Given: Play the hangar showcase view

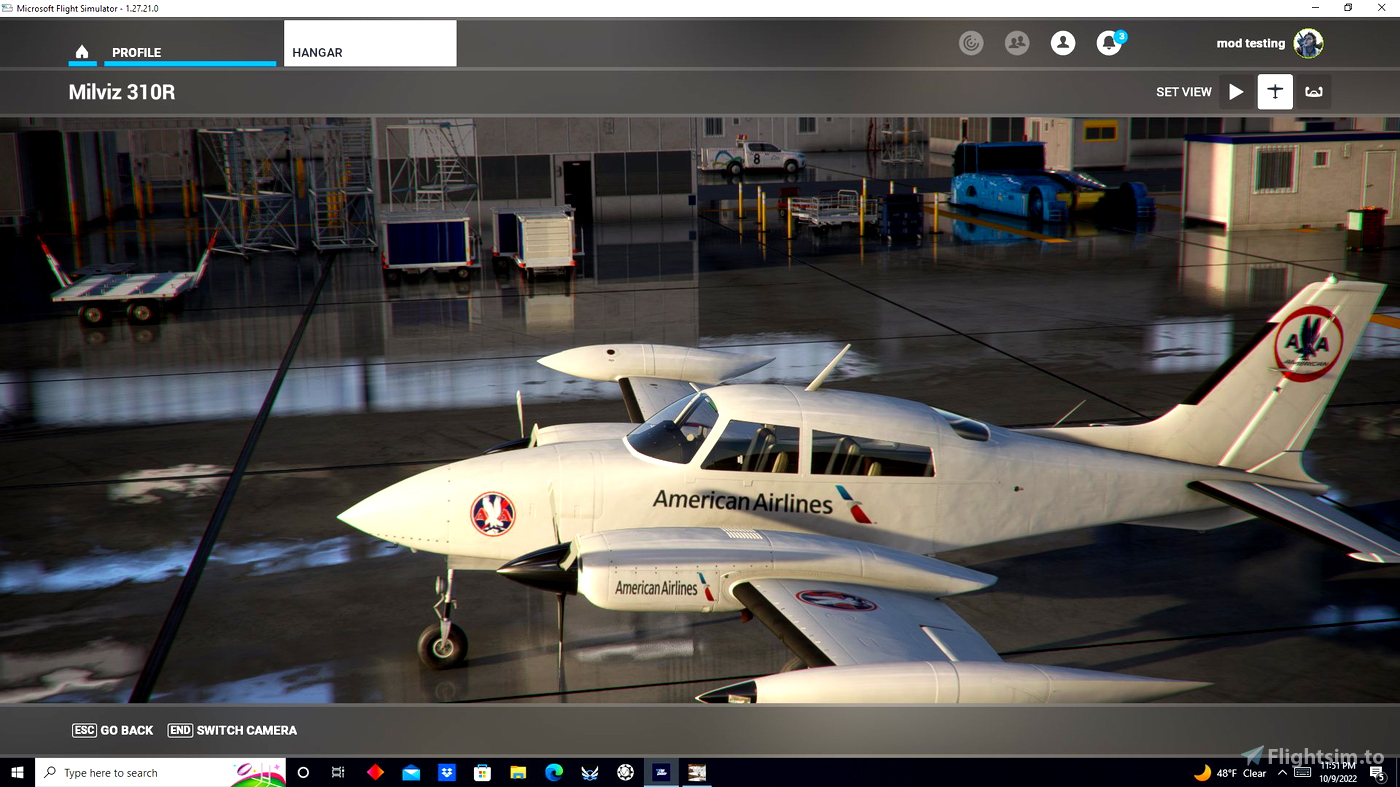Looking at the screenshot, I should tap(1236, 92).
